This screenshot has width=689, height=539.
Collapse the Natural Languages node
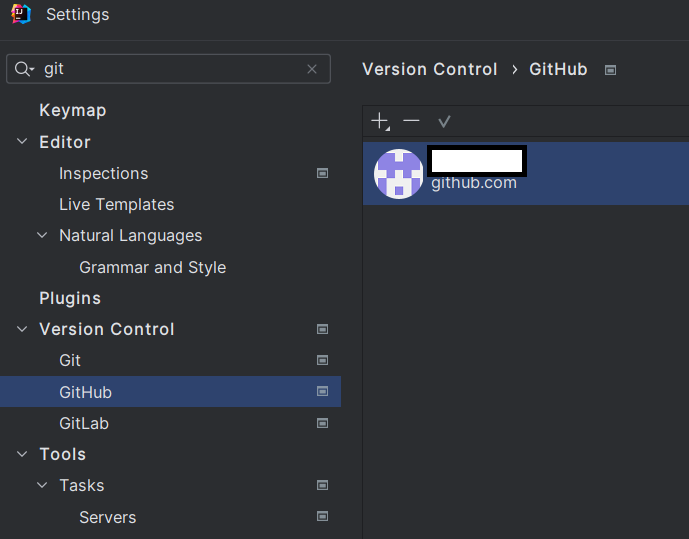42,235
